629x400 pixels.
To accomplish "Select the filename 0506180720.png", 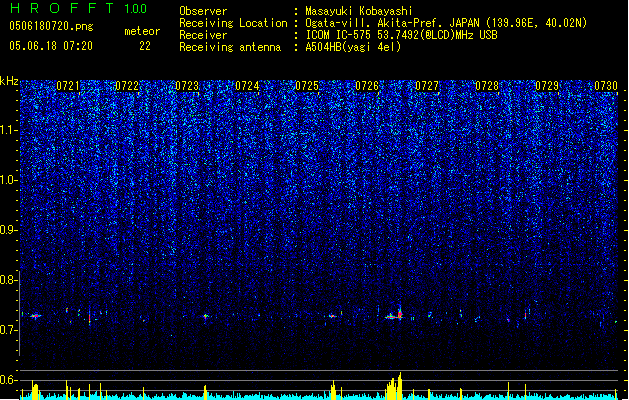I will coord(51,26).
